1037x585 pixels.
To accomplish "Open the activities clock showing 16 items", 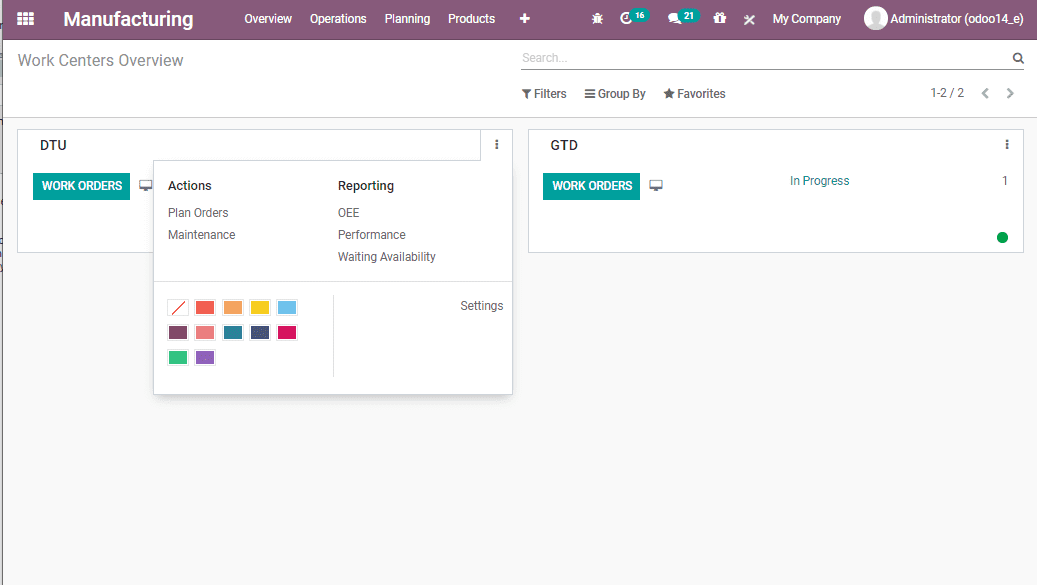I will pos(629,19).
